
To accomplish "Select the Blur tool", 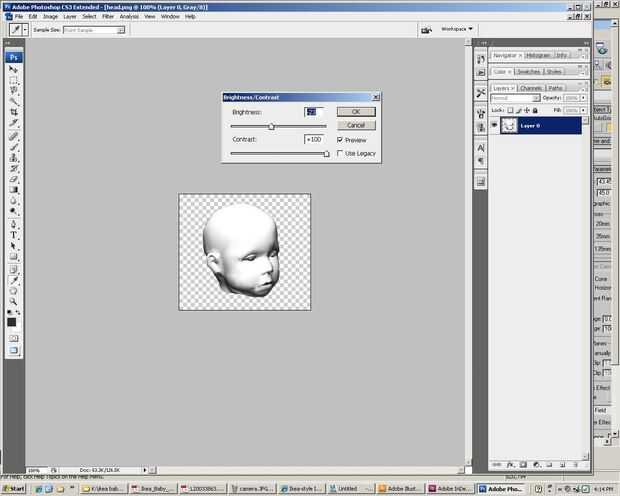I will pos(13,201).
